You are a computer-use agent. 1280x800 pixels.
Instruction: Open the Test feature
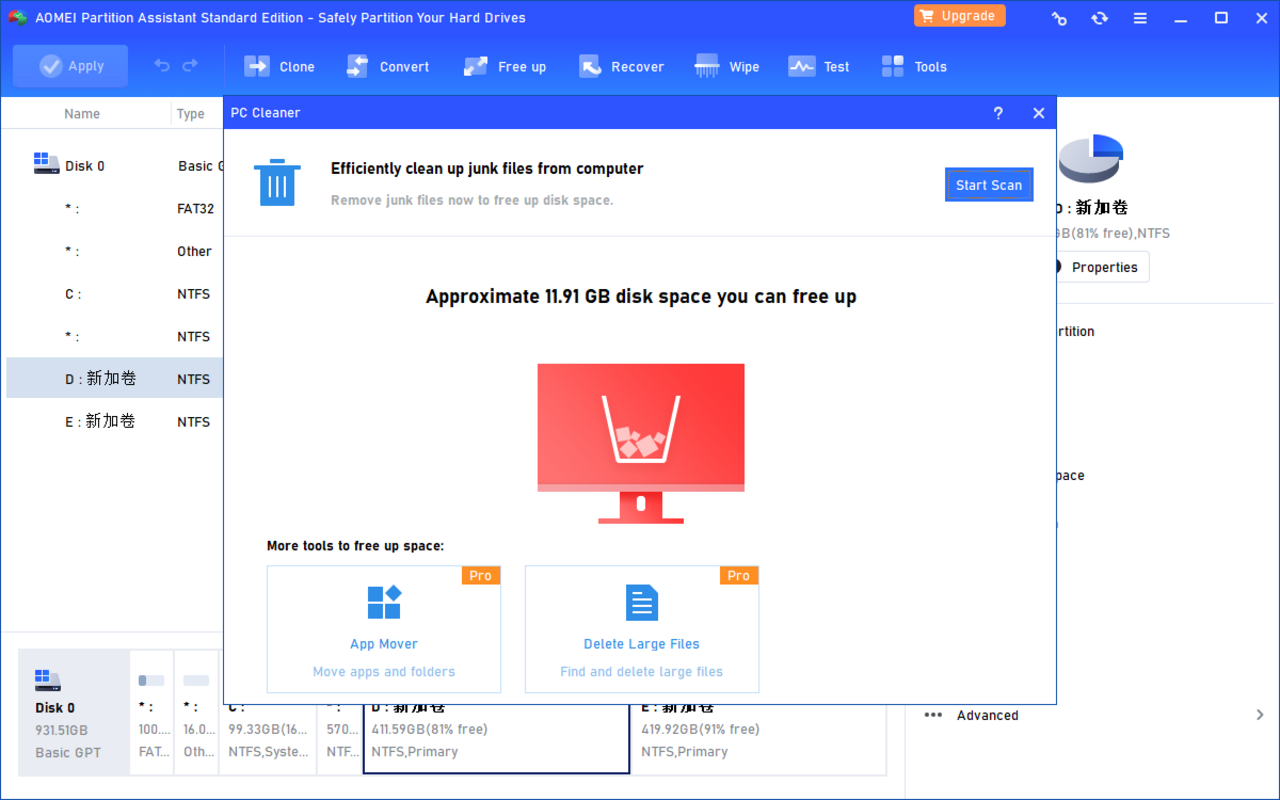[818, 66]
